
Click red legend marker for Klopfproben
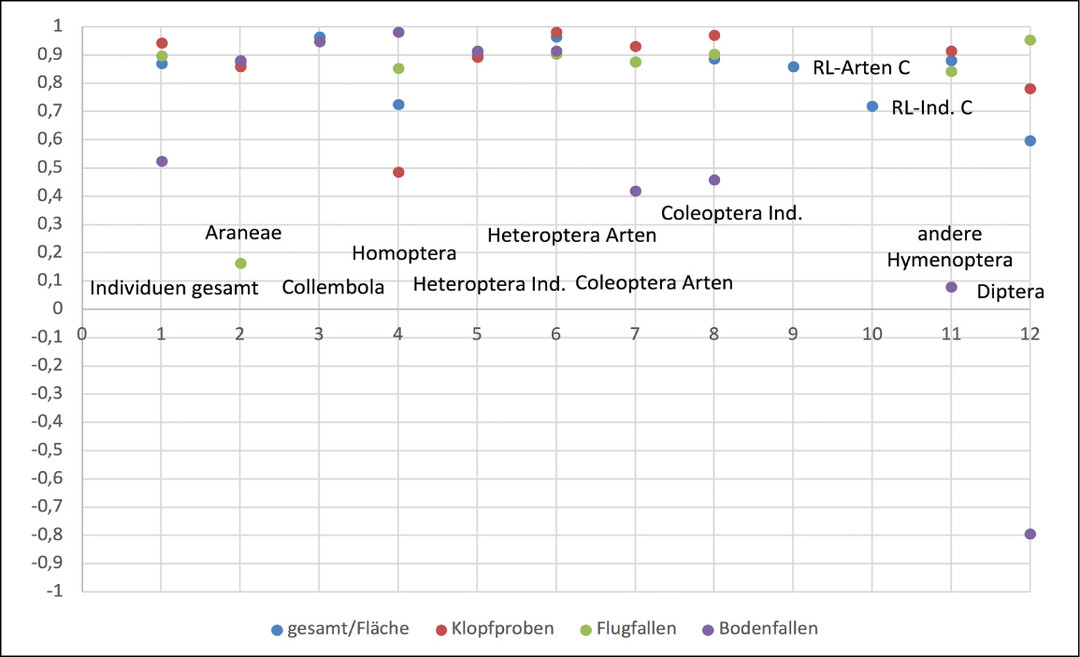[442, 629]
